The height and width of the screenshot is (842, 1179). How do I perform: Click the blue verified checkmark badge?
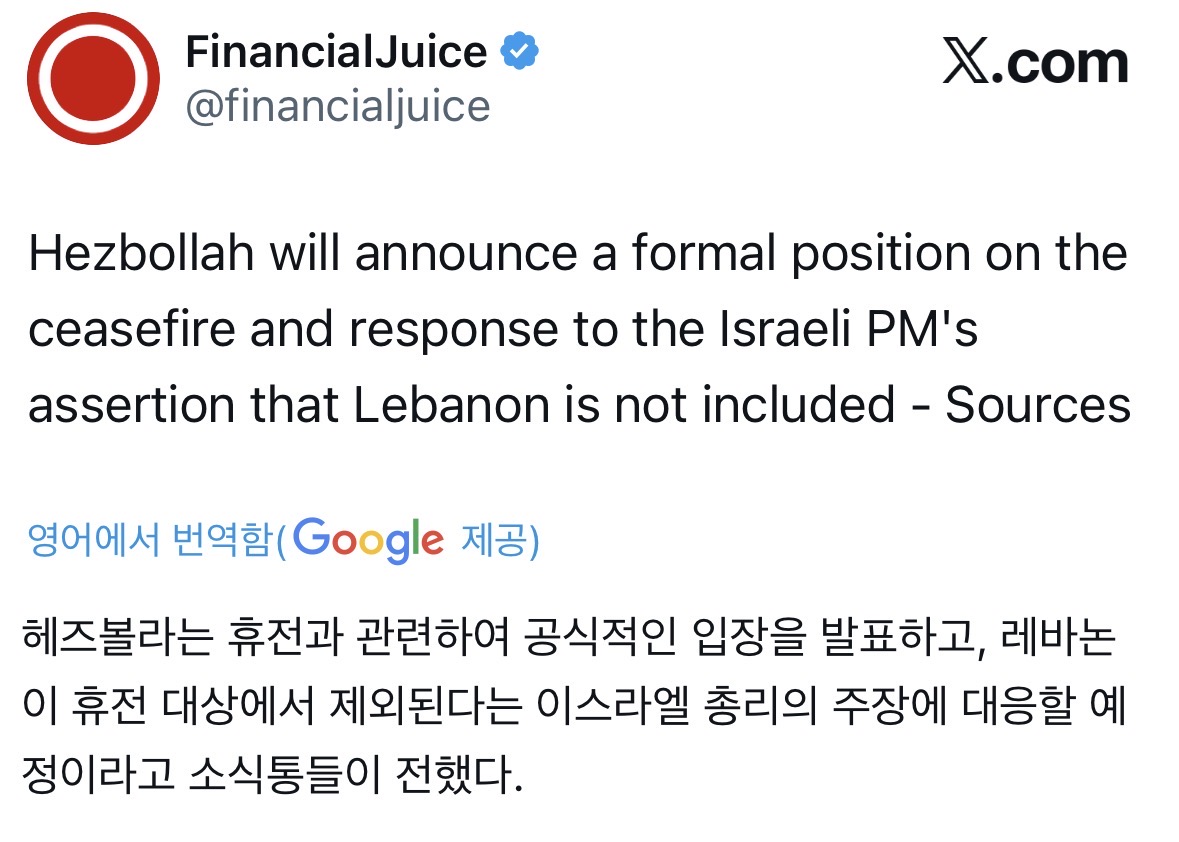520,52
